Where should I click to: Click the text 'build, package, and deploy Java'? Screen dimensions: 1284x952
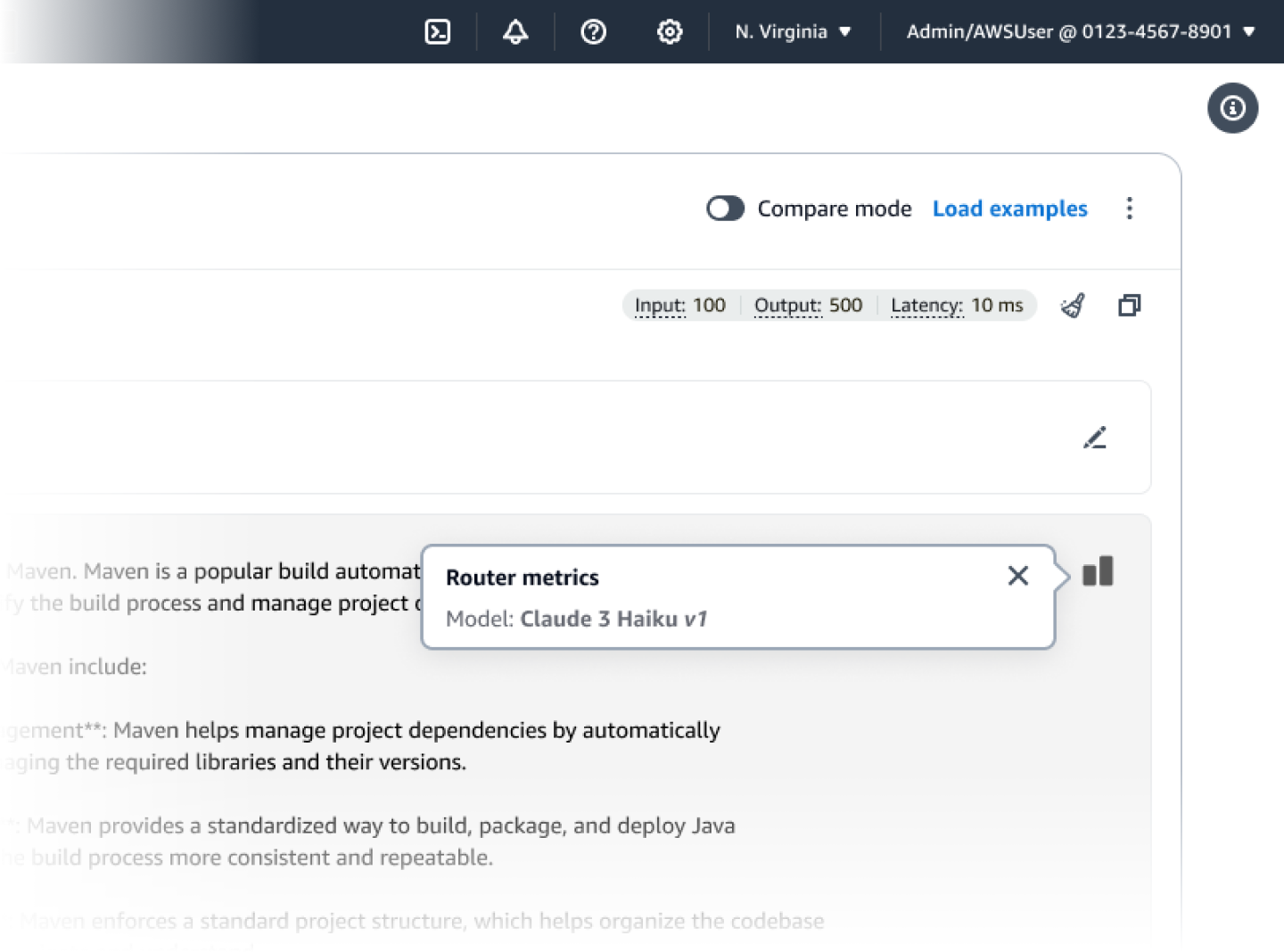pos(576,826)
